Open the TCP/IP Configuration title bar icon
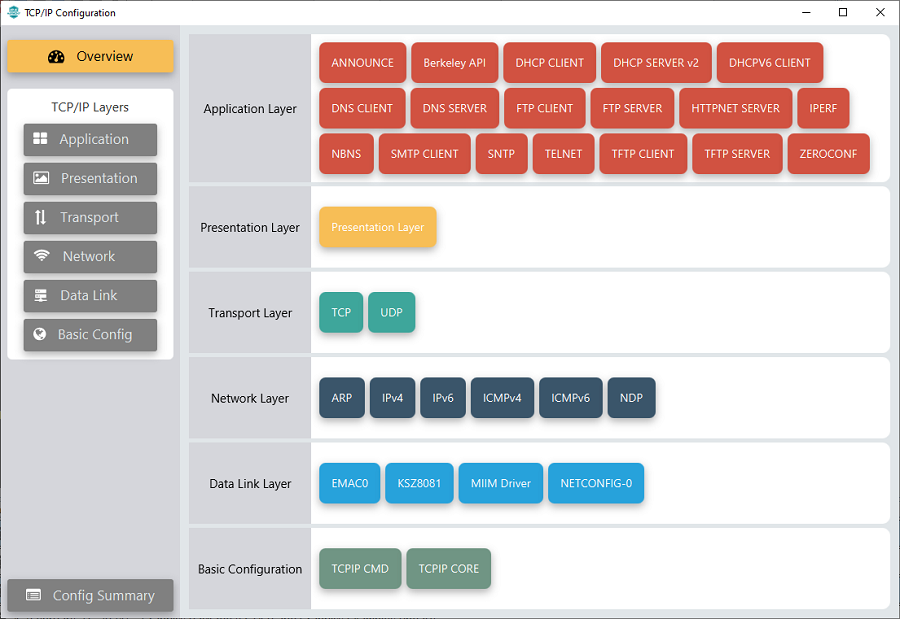This screenshot has width=900, height=619. pyautogui.click(x=13, y=13)
